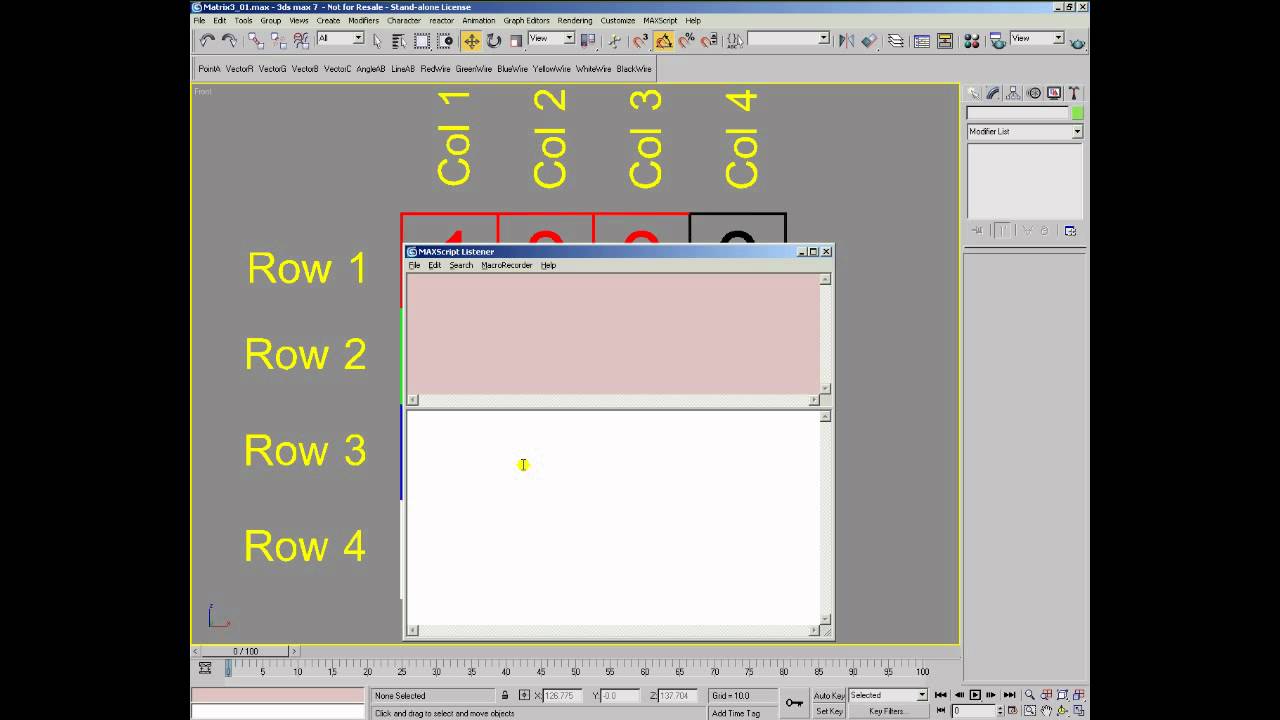This screenshot has height=720, width=1280.
Task: Click the RedWire toolbar button
Action: 435,69
